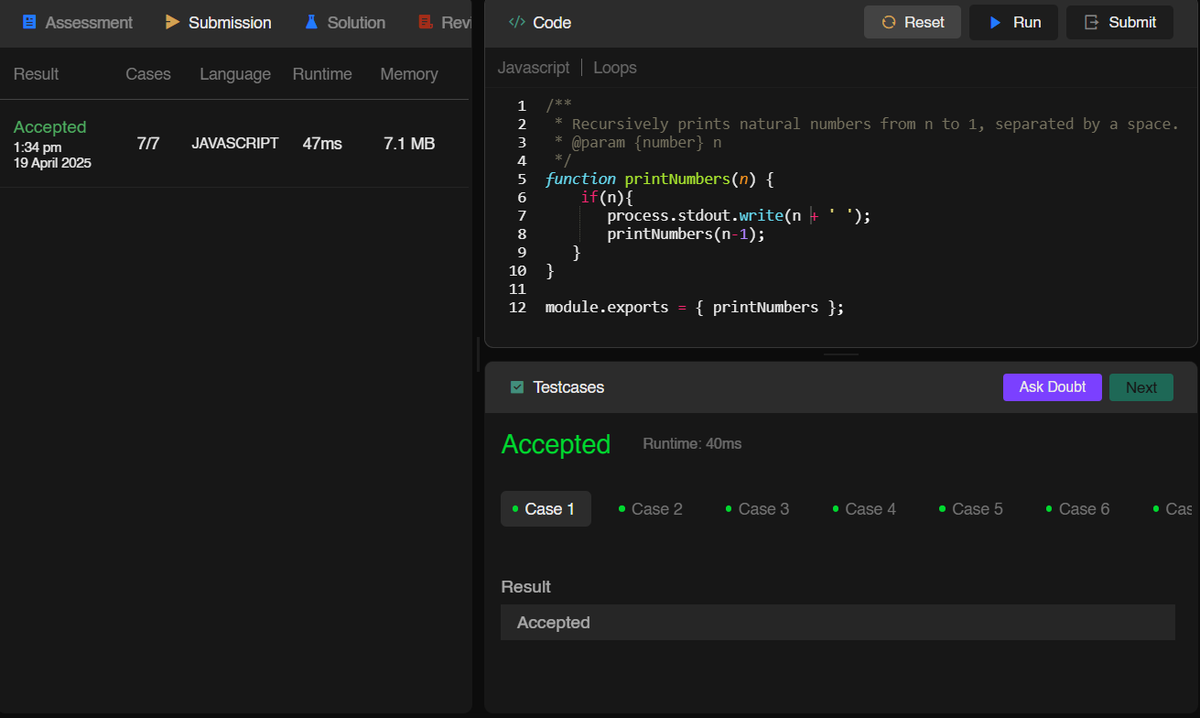Submit the solution
This screenshot has width=1200, height=718.
tap(1120, 22)
